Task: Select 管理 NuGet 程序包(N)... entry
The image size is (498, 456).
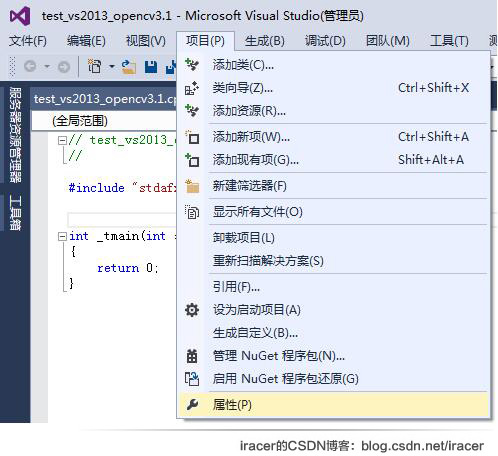Action: 333,356
